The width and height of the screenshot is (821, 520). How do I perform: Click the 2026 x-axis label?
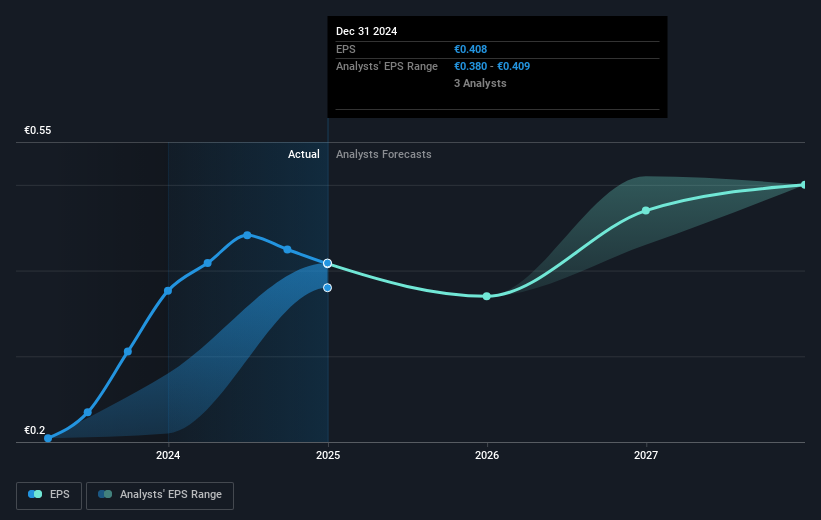487,455
